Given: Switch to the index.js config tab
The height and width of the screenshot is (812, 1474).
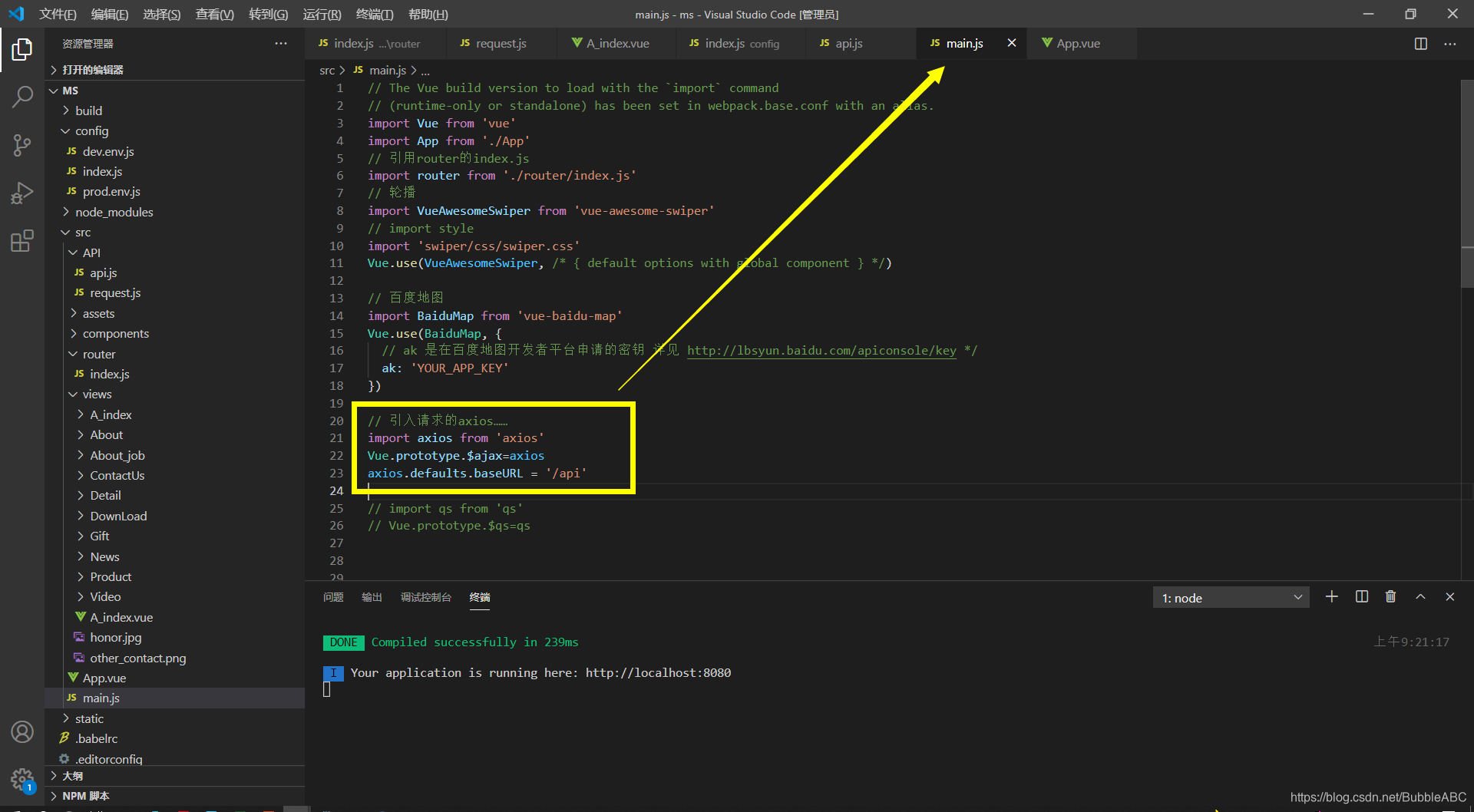Looking at the screenshot, I should (742, 44).
